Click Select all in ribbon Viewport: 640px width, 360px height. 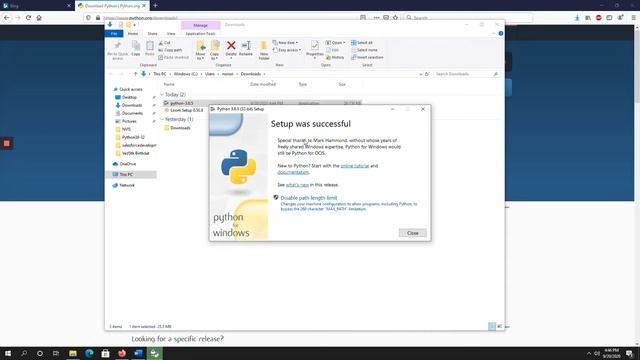[x=362, y=42]
